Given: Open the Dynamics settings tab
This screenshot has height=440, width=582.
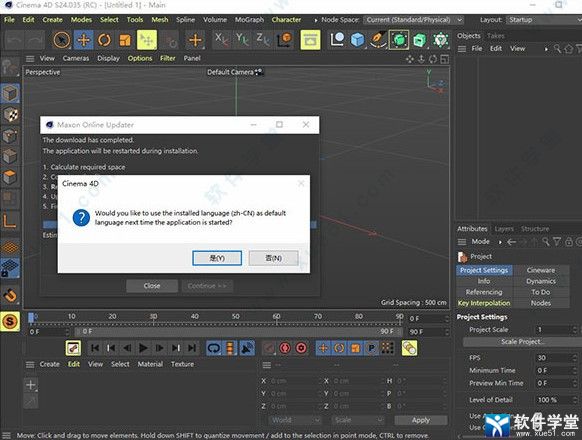Looking at the screenshot, I should click(x=541, y=281).
